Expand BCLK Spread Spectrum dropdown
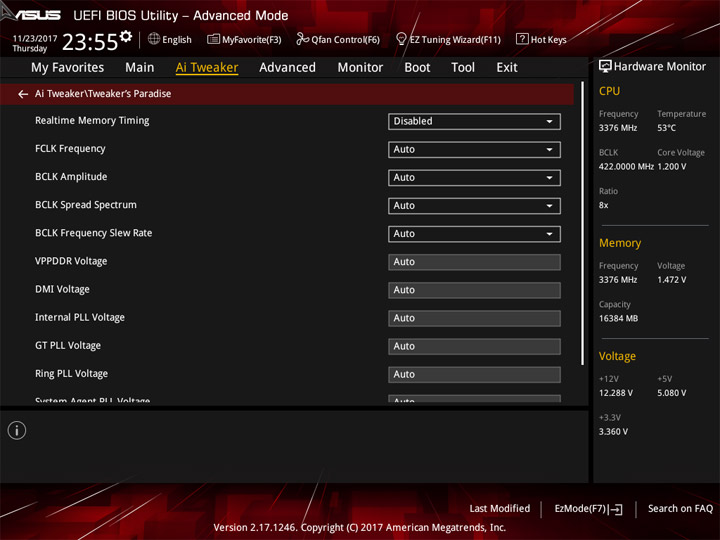The height and width of the screenshot is (540, 720). coord(474,206)
